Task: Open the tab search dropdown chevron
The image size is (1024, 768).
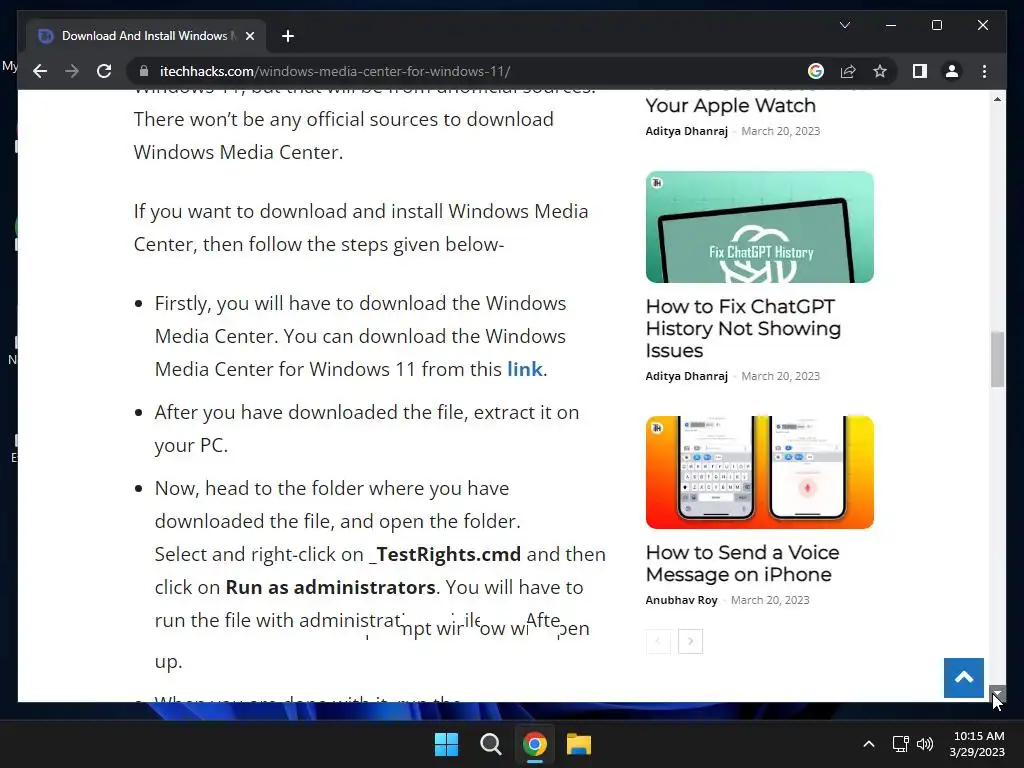Action: click(x=844, y=25)
